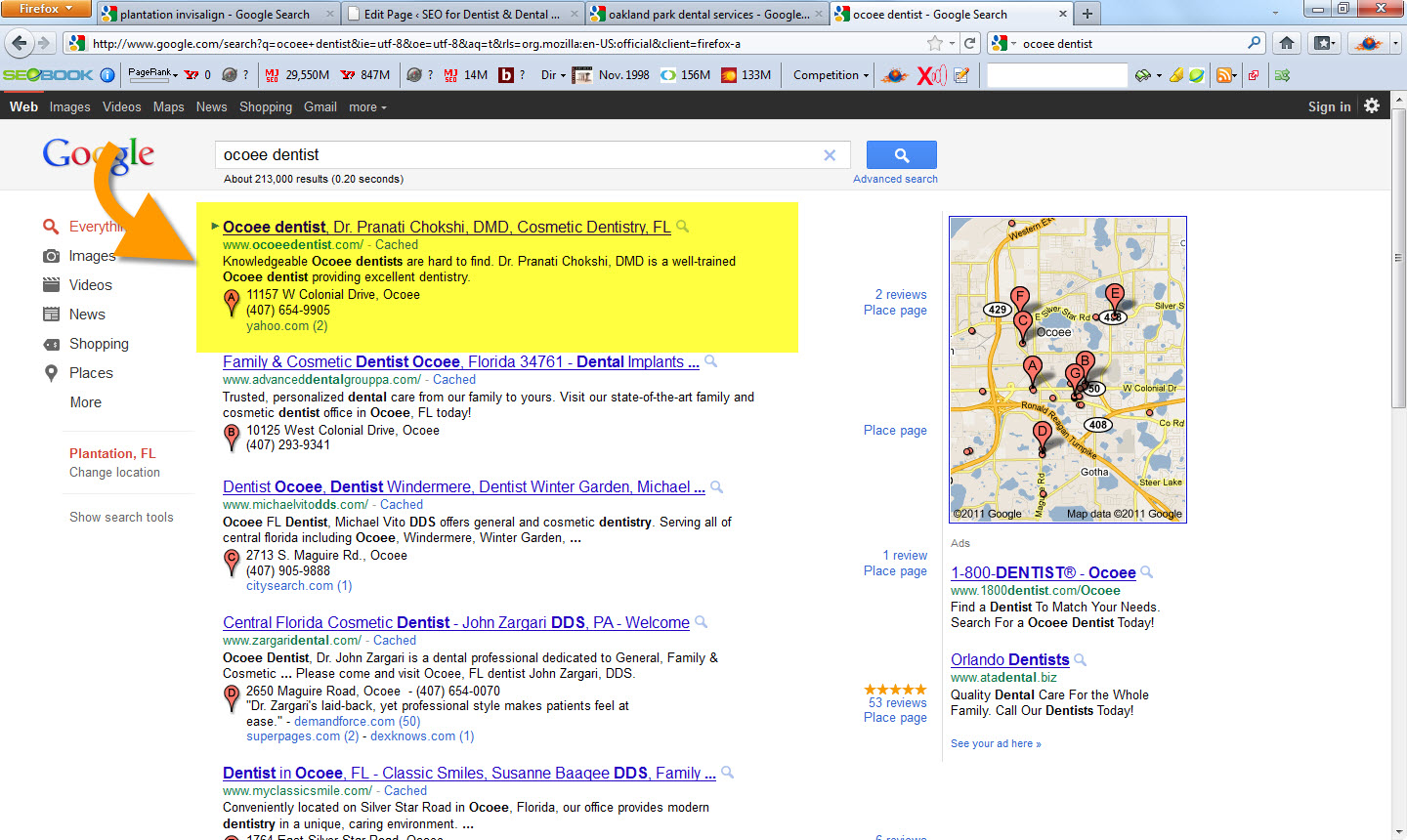The width and height of the screenshot is (1407, 840).
Task: Open the PageRank dropdown
Action: (x=152, y=74)
